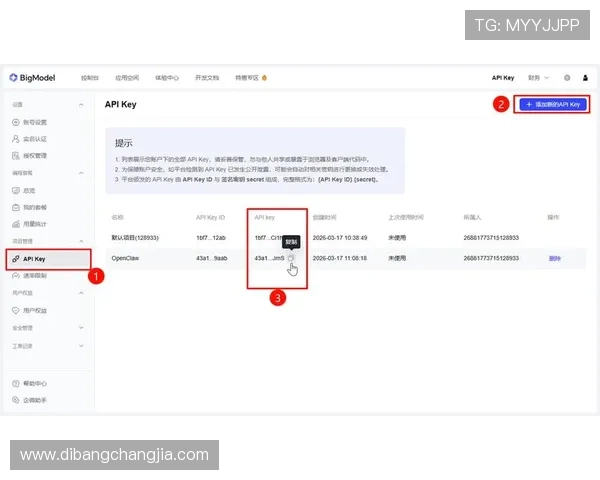
Task: Open 授权管理 authorization management in sidebar
Action: [x=29, y=155]
